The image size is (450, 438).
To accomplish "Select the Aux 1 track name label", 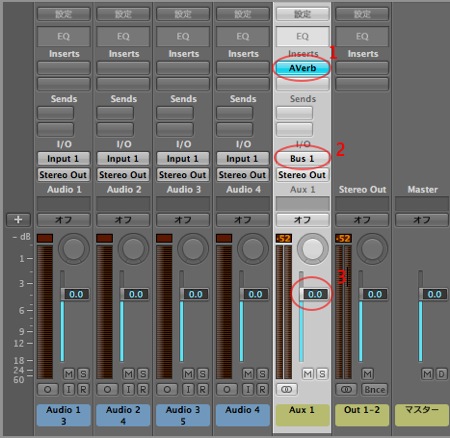I will 302,415.
